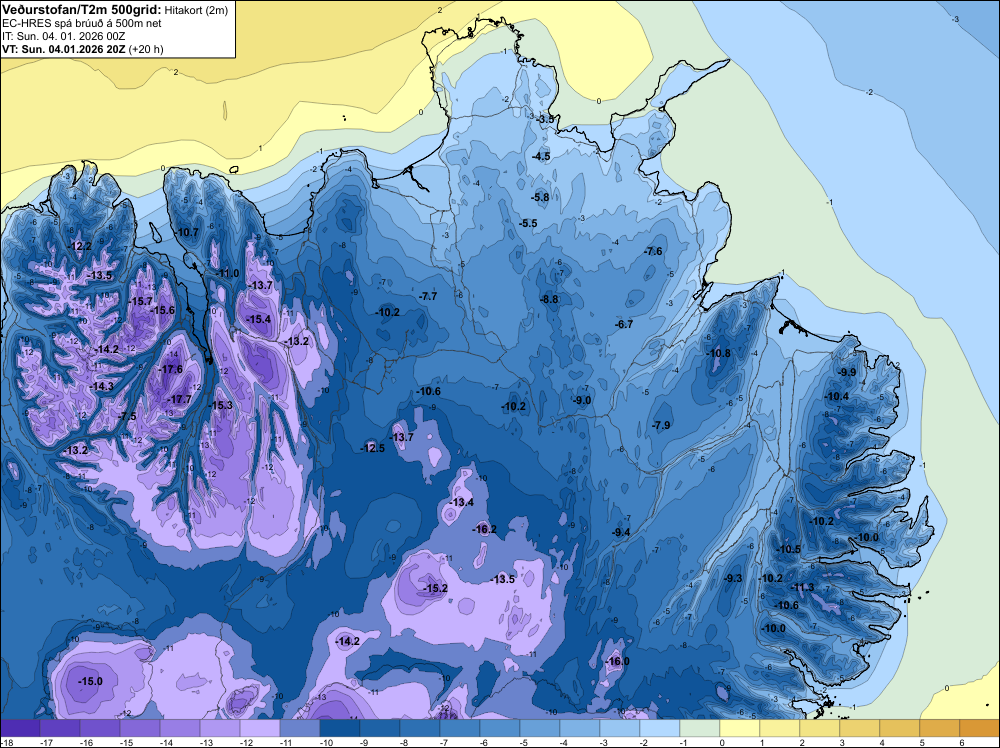This screenshot has width=1000, height=748.
Task: Click the -10.7 temperature value
Action: 188,232
